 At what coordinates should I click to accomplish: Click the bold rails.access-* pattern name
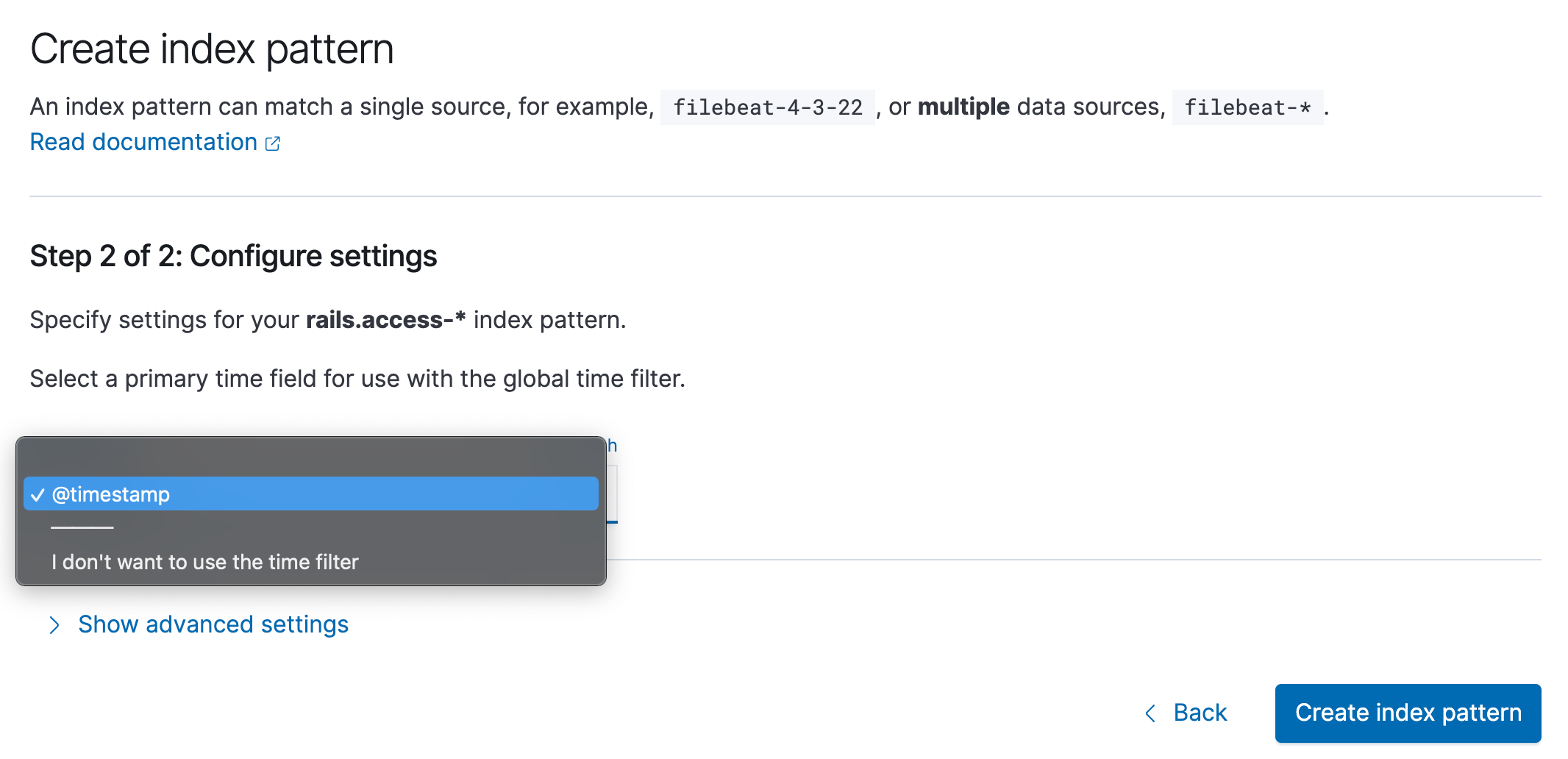tap(385, 320)
